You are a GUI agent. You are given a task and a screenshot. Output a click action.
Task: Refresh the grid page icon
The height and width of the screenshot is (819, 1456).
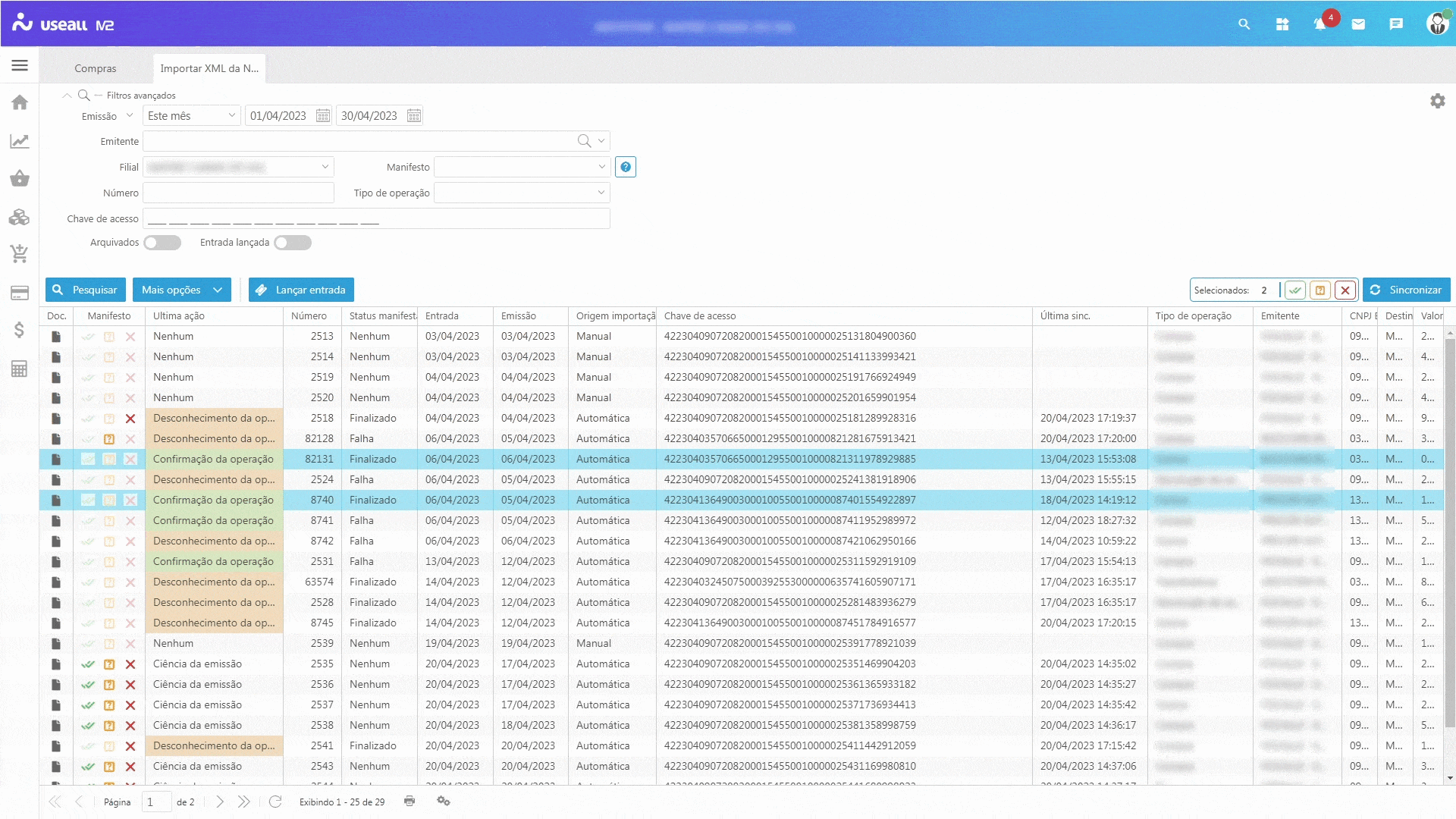pyautogui.click(x=275, y=802)
